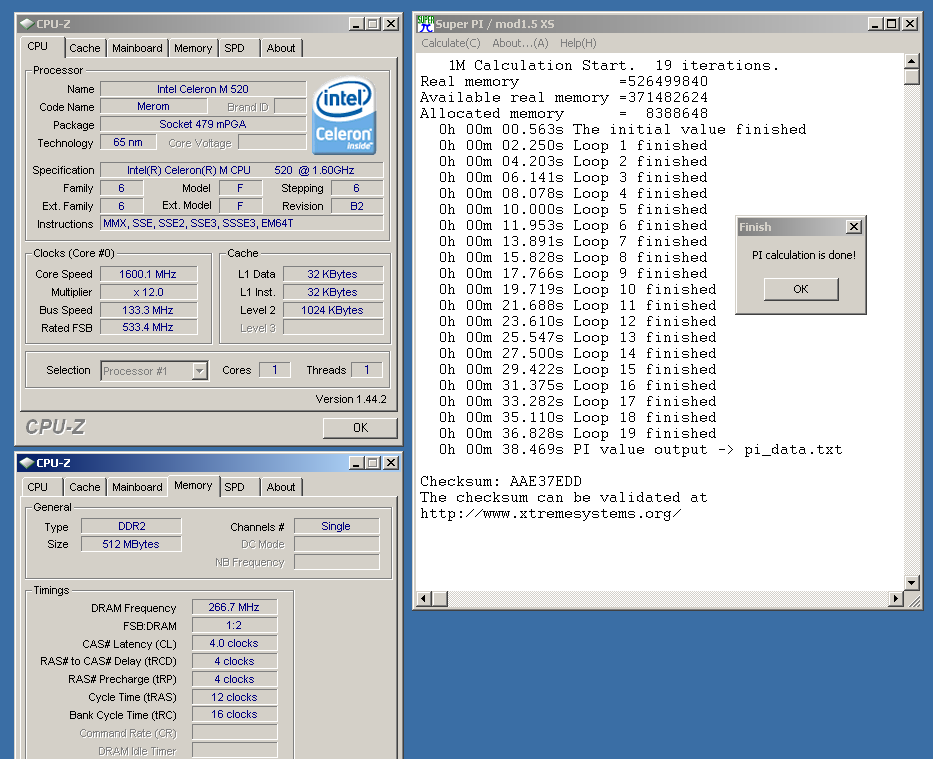933x759 pixels.
Task: Click Super PI vertical scrollbar down arrow
Action: coord(912,582)
